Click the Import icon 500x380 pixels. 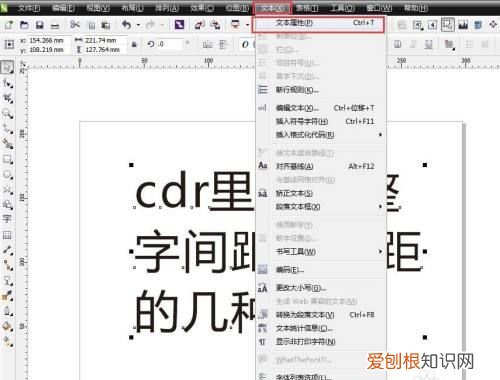point(199,25)
